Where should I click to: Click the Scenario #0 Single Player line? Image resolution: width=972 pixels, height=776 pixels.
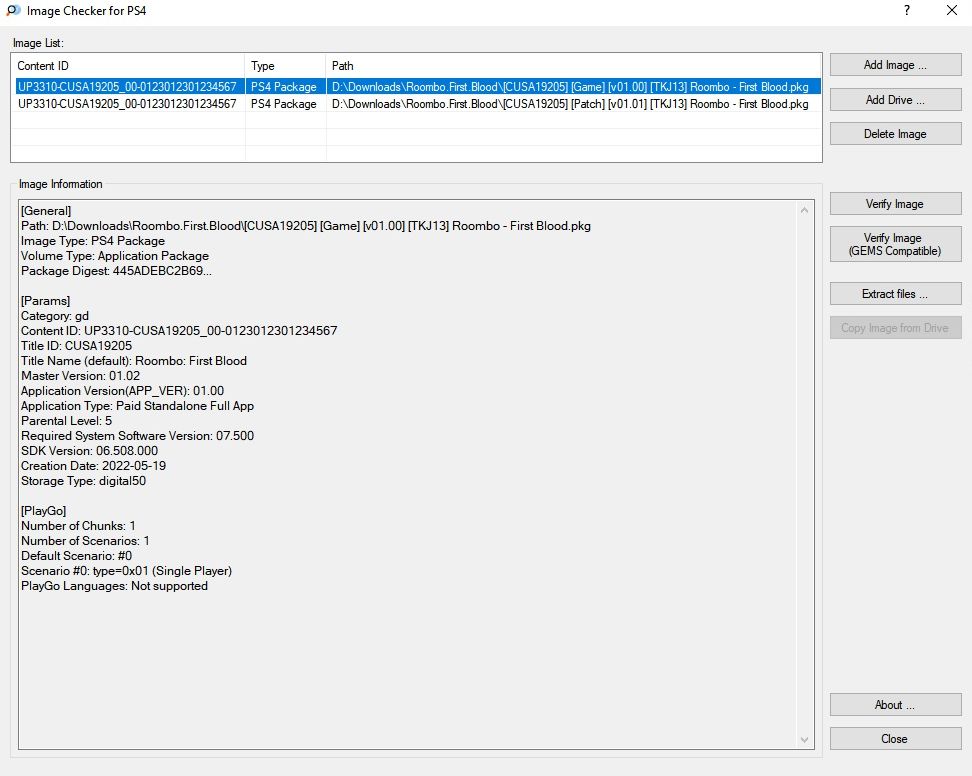click(x=126, y=571)
